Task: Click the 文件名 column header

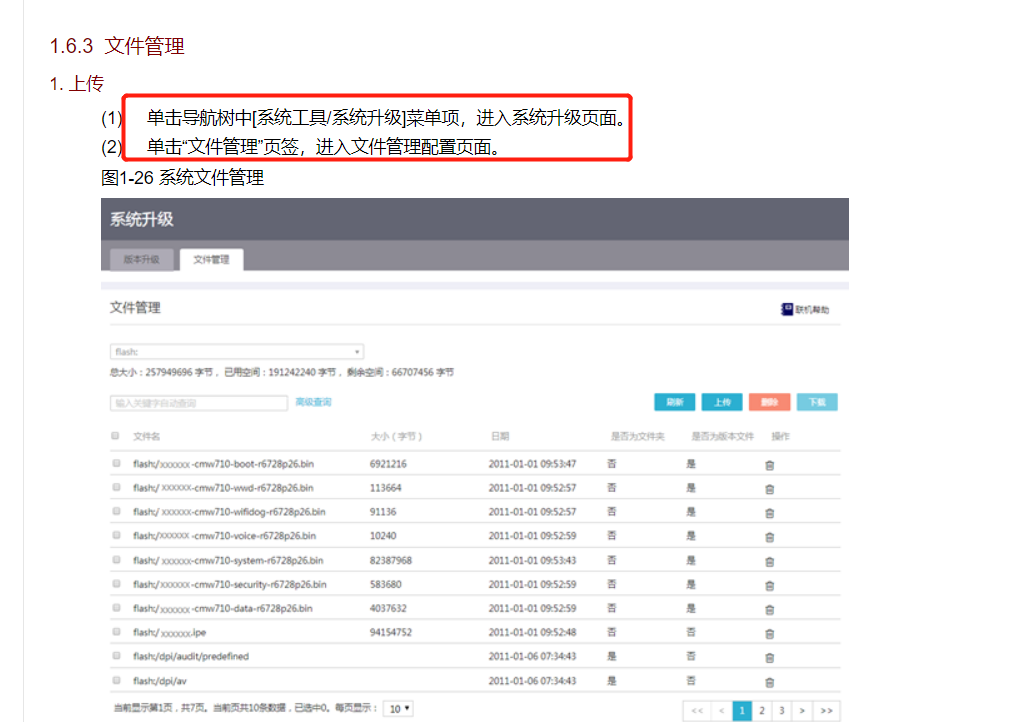Action: click(x=146, y=436)
